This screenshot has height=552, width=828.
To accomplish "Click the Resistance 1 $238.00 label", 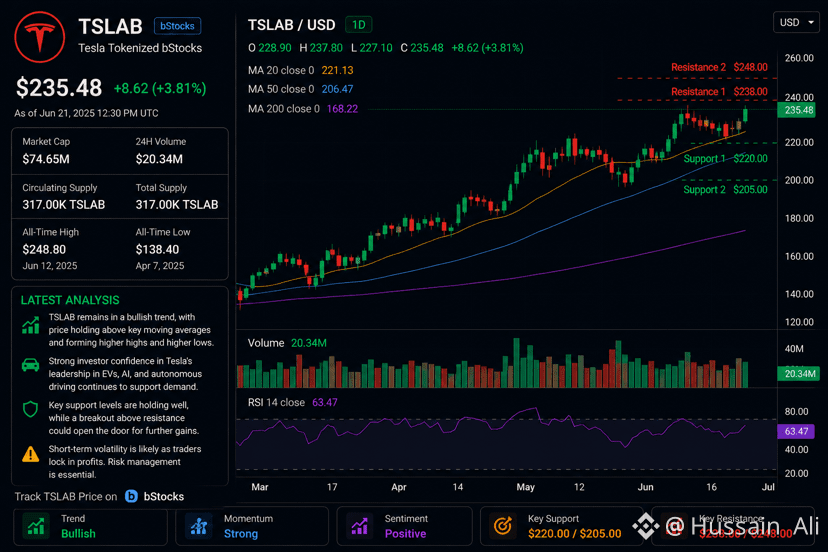I will tap(719, 91).
